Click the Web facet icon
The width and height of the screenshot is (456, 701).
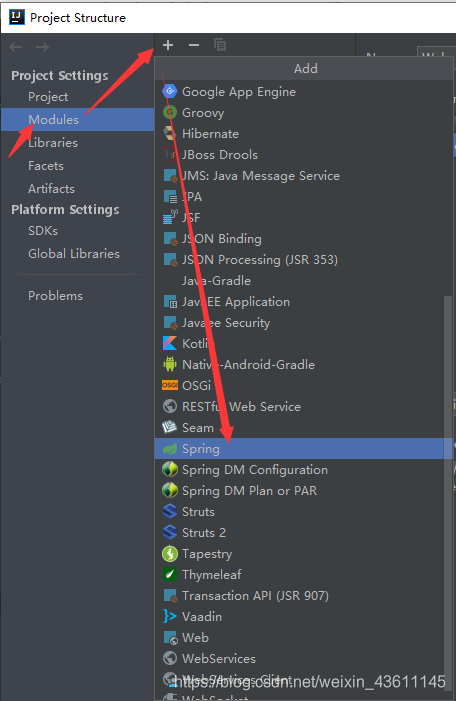[170, 638]
